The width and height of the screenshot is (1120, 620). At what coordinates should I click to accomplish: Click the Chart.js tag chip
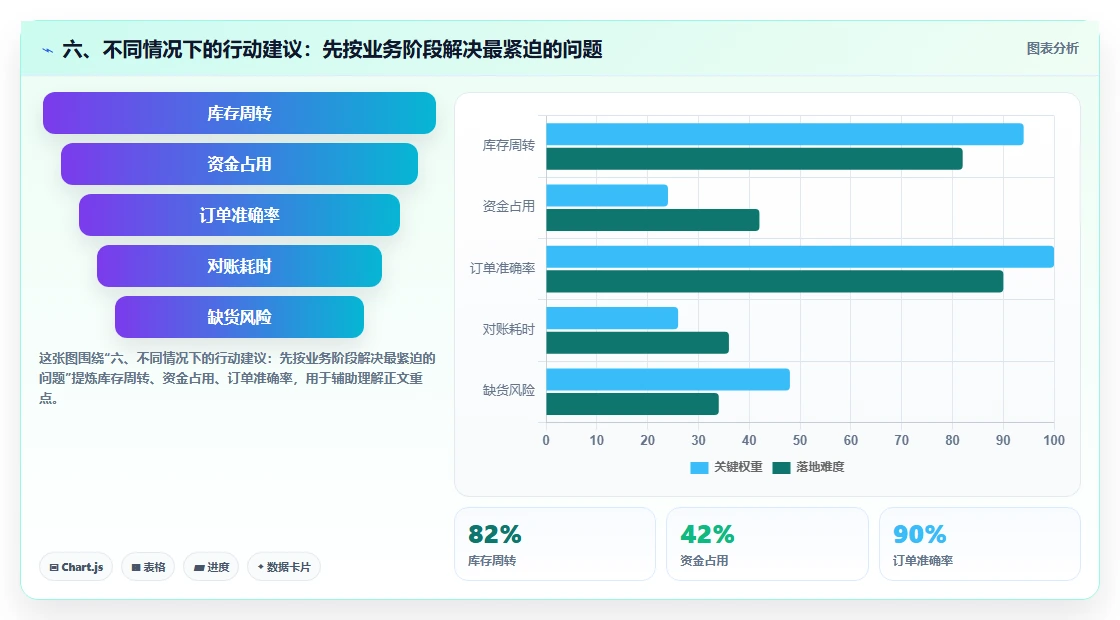76,567
